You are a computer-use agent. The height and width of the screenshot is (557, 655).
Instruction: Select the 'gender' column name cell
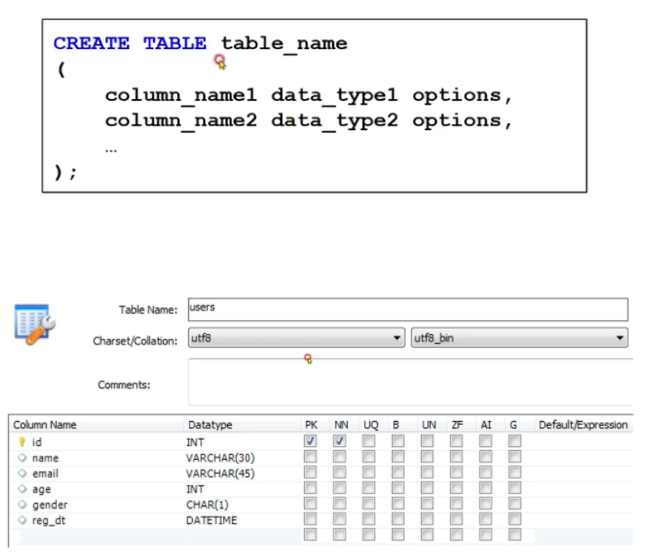point(50,505)
